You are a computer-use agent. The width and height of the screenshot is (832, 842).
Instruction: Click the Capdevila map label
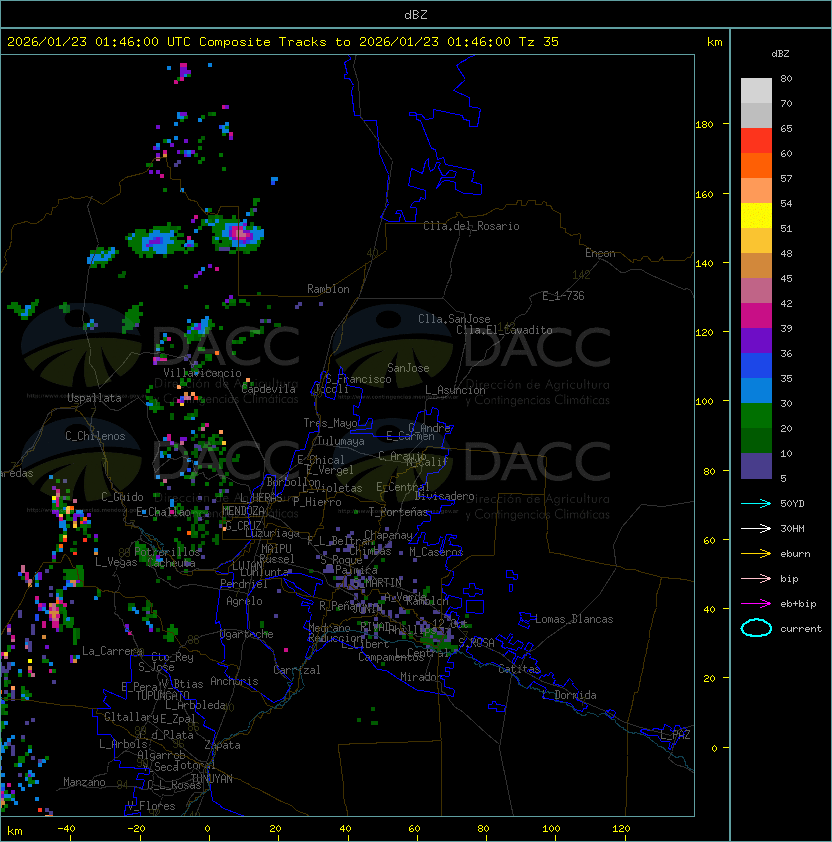[268, 389]
